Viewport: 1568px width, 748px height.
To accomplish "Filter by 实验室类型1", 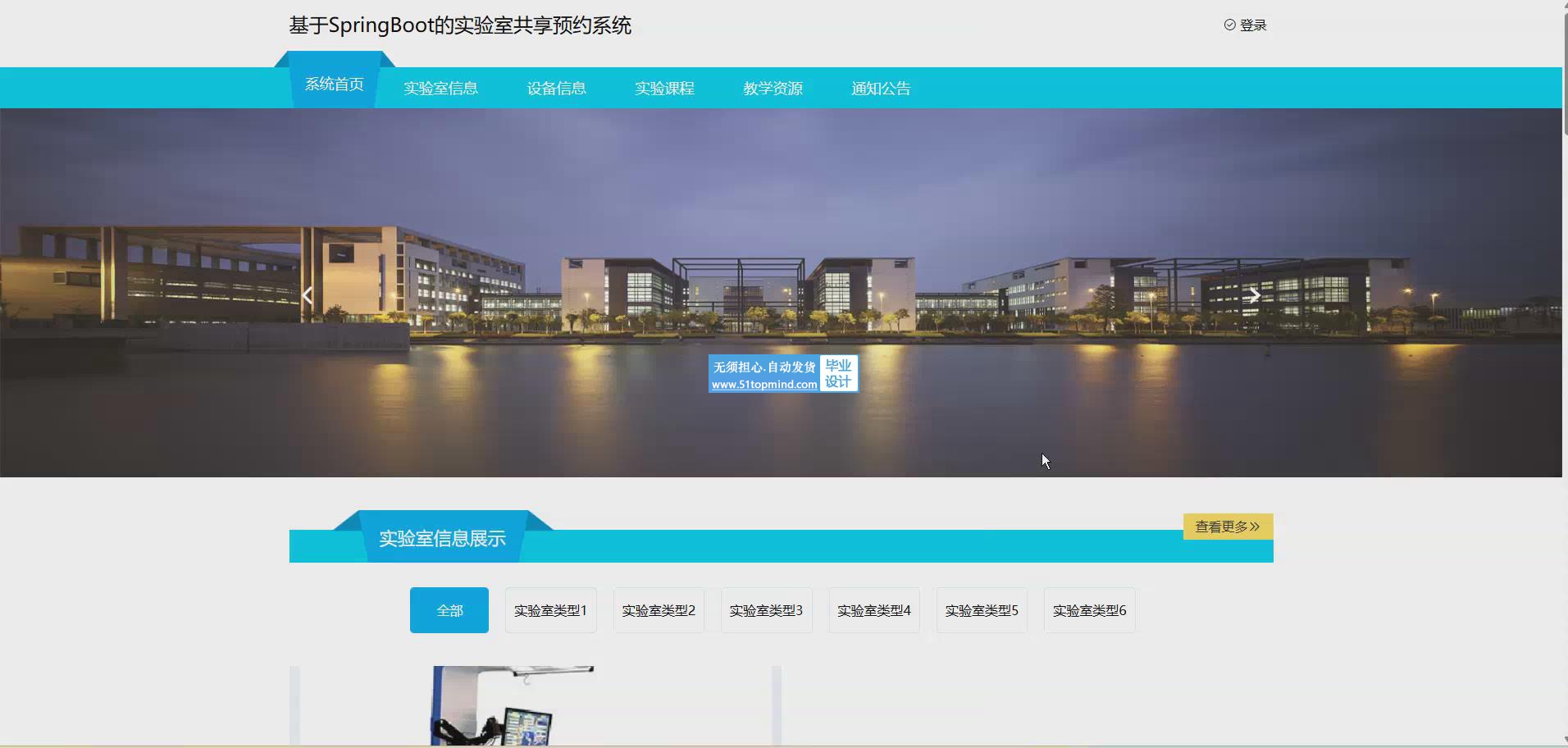I will pos(550,610).
